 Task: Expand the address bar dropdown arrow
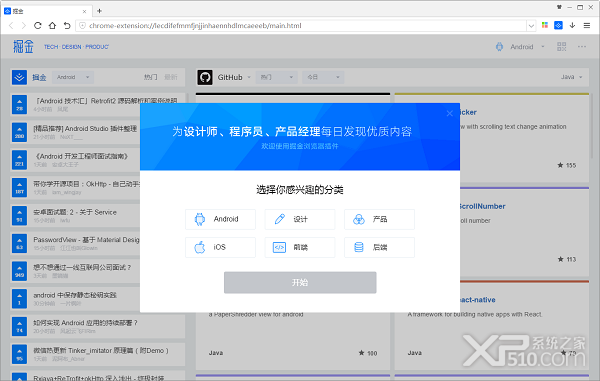click(531, 26)
